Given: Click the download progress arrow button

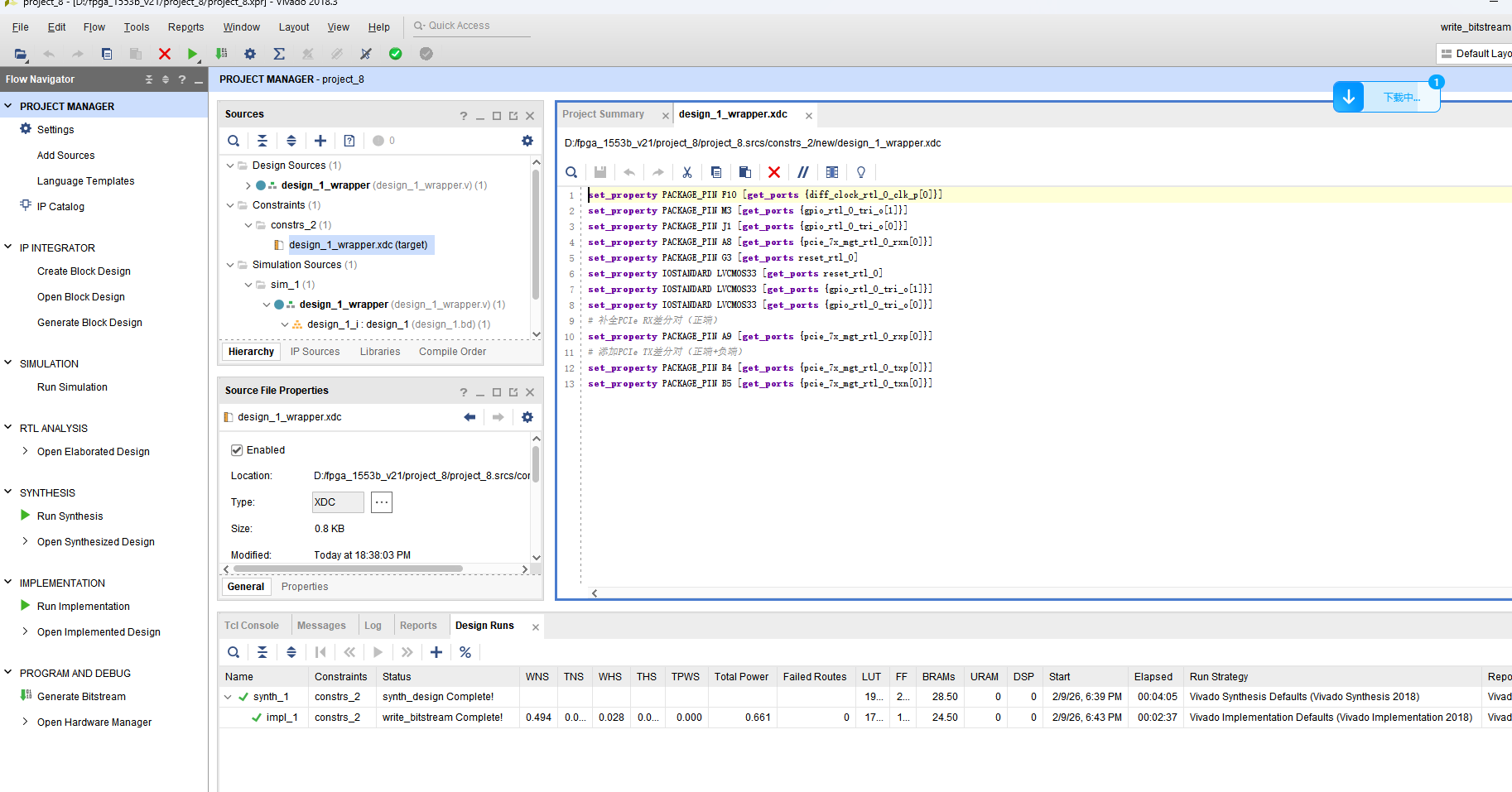Looking at the screenshot, I should coord(1349,97).
